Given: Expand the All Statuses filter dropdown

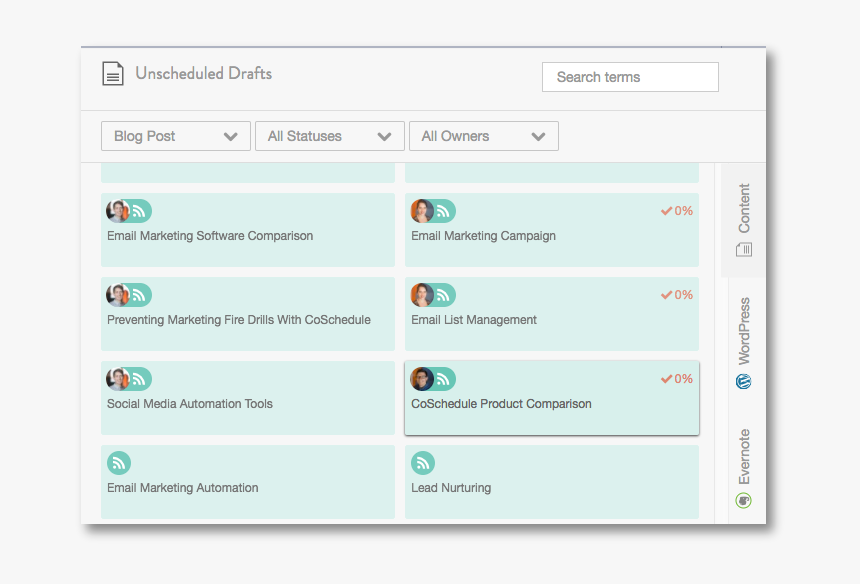Looking at the screenshot, I should coord(330,136).
